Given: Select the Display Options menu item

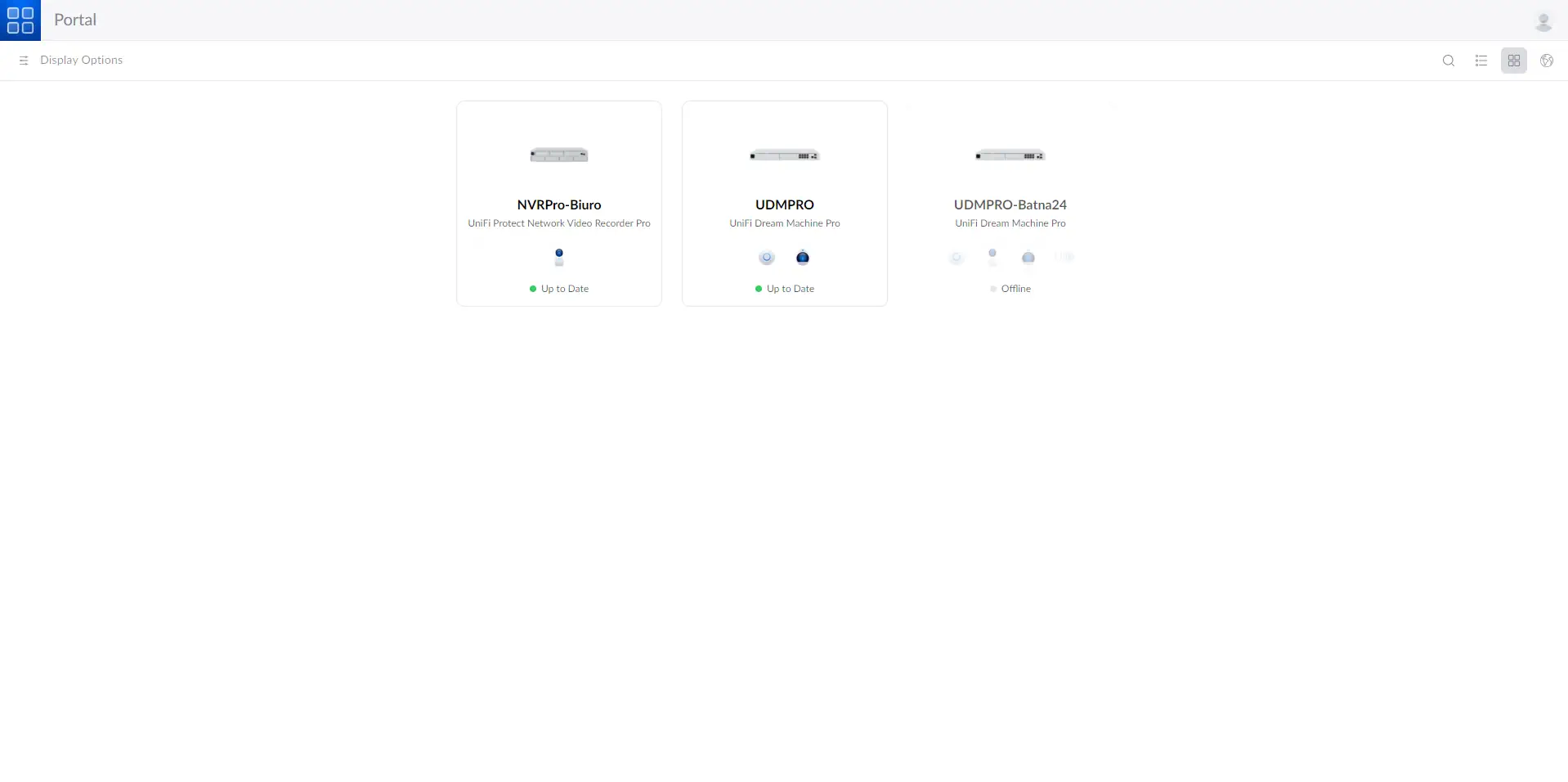Looking at the screenshot, I should click(82, 60).
